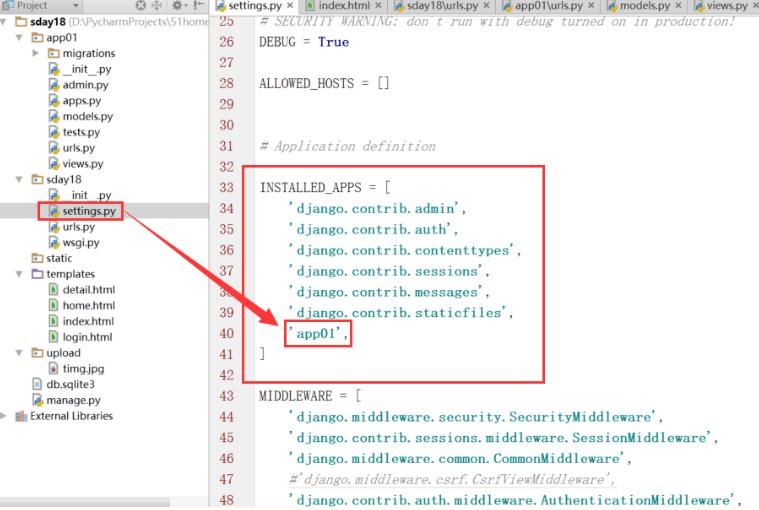This screenshot has width=759, height=510.
Task: Close the sday18\urls.py tab
Action: (x=486, y=5)
